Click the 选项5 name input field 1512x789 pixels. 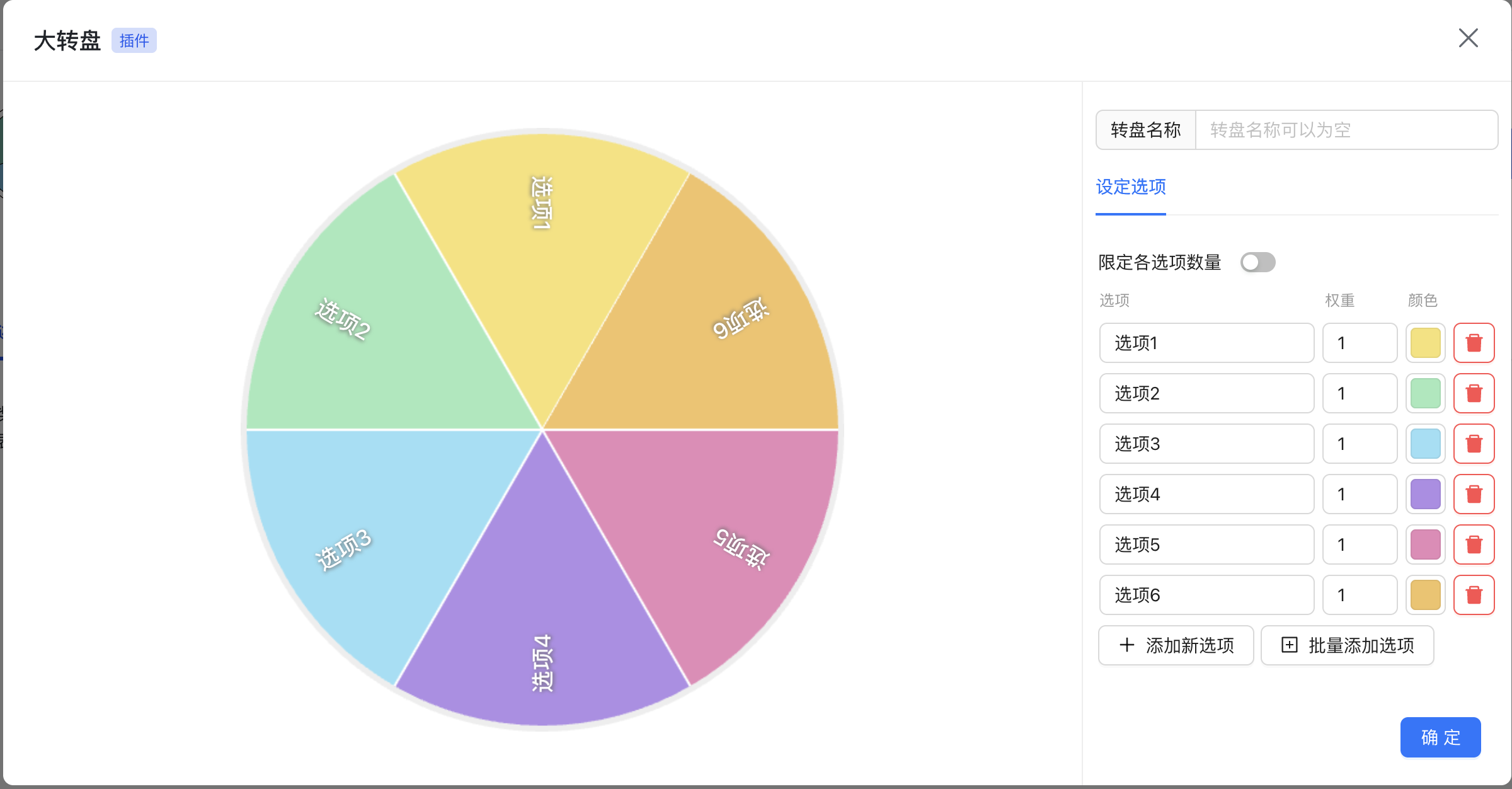point(1206,544)
